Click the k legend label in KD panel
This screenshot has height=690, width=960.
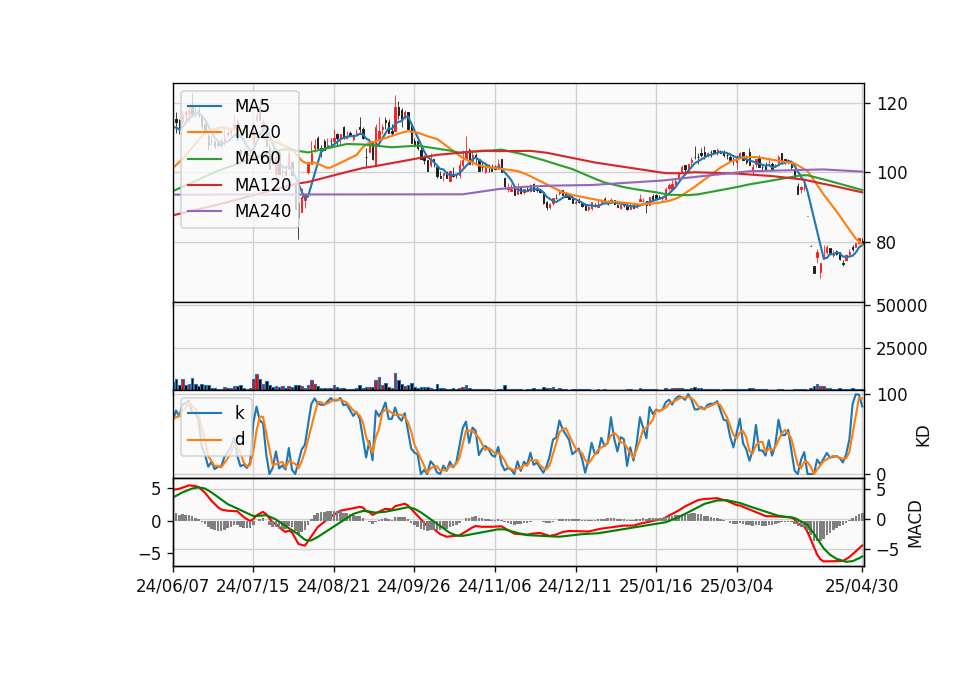[239, 413]
